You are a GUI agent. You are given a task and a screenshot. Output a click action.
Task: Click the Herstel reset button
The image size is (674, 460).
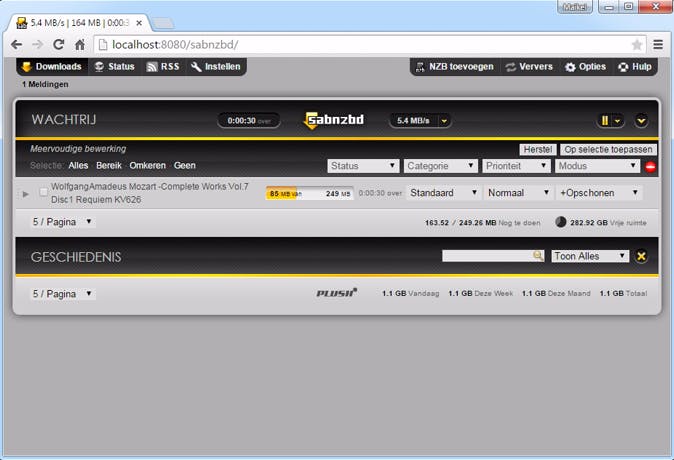(x=538, y=149)
